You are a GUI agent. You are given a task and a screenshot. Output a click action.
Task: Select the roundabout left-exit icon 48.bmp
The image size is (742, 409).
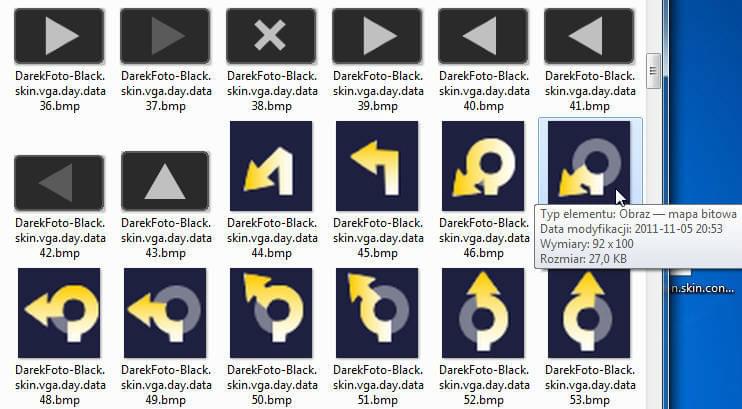point(59,313)
